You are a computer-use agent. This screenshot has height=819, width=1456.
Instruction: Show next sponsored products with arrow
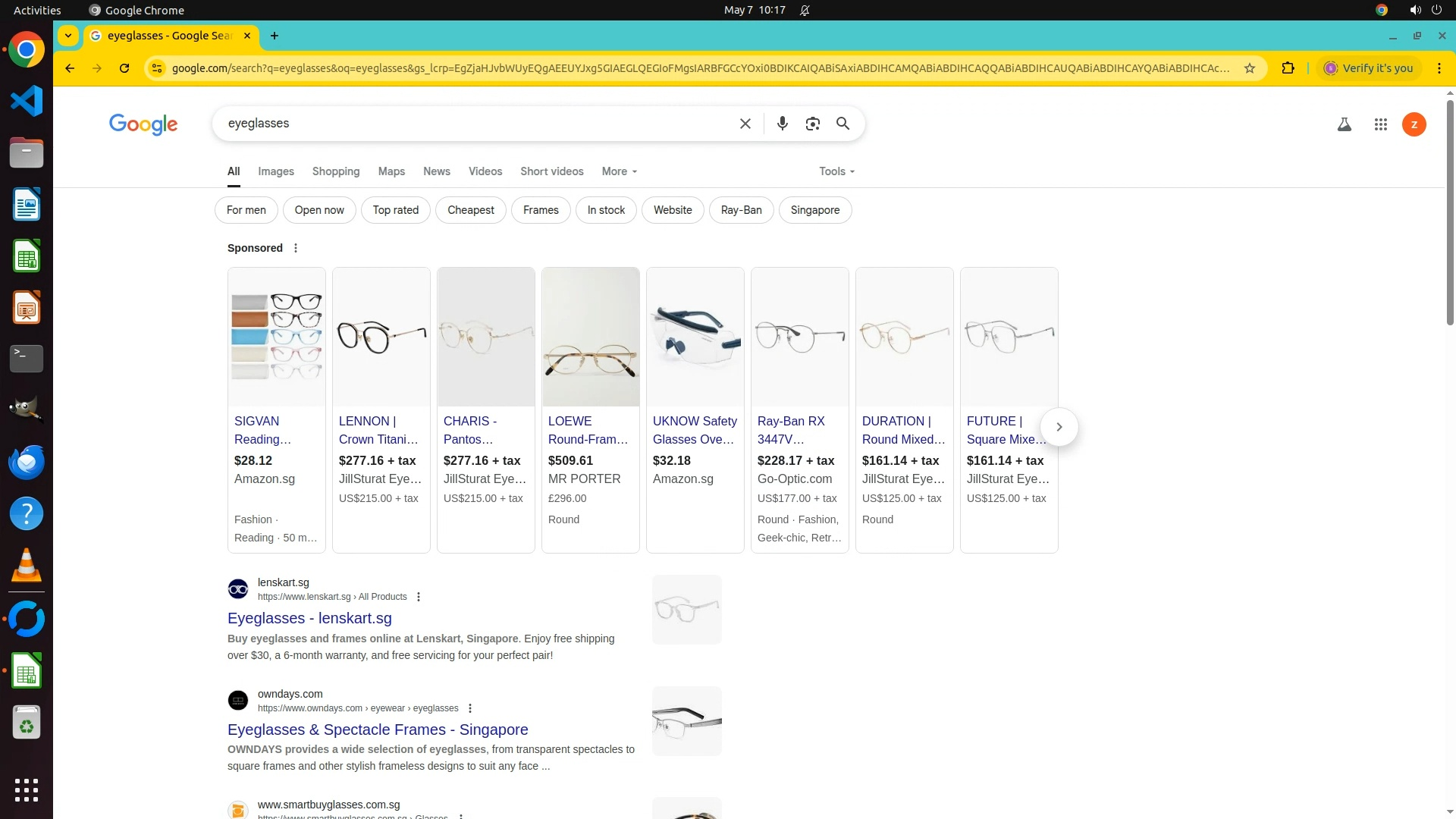(1059, 427)
